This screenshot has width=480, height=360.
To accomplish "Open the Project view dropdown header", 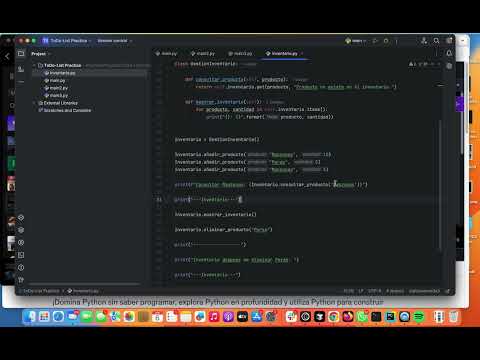I will point(40,54).
